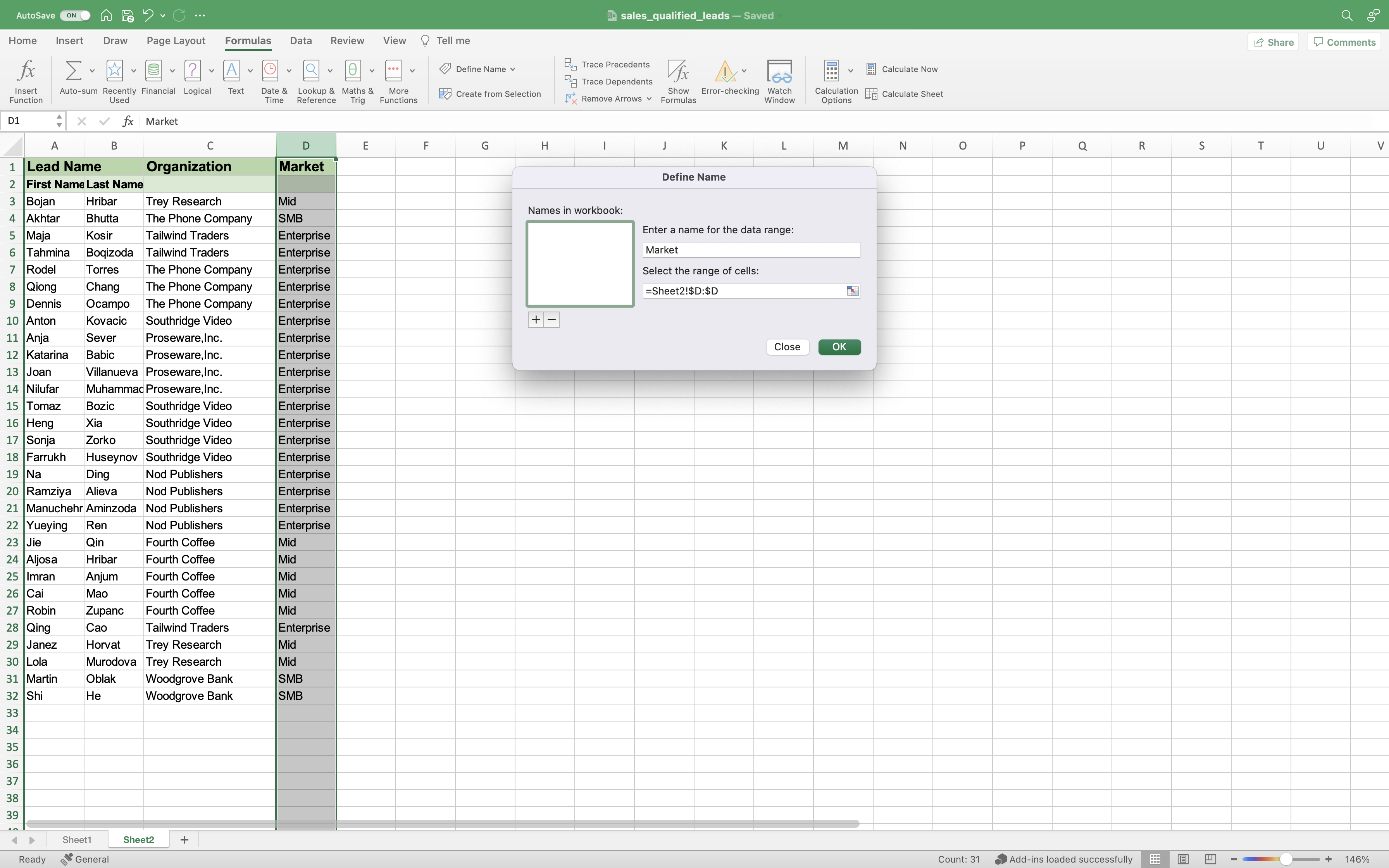The image size is (1389, 868).
Task: Open the Error-checking dropdown arrow
Action: (744, 71)
